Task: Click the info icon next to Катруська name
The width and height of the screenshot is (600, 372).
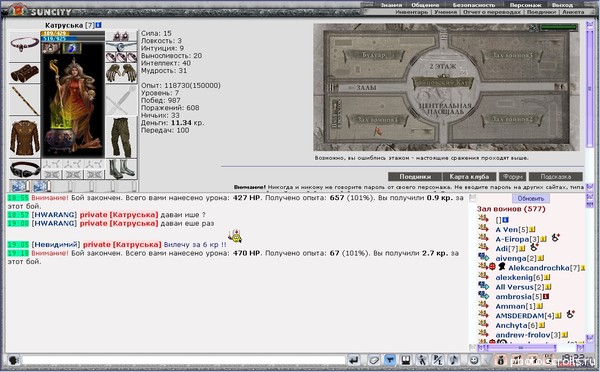Action: click(x=99, y=25)
